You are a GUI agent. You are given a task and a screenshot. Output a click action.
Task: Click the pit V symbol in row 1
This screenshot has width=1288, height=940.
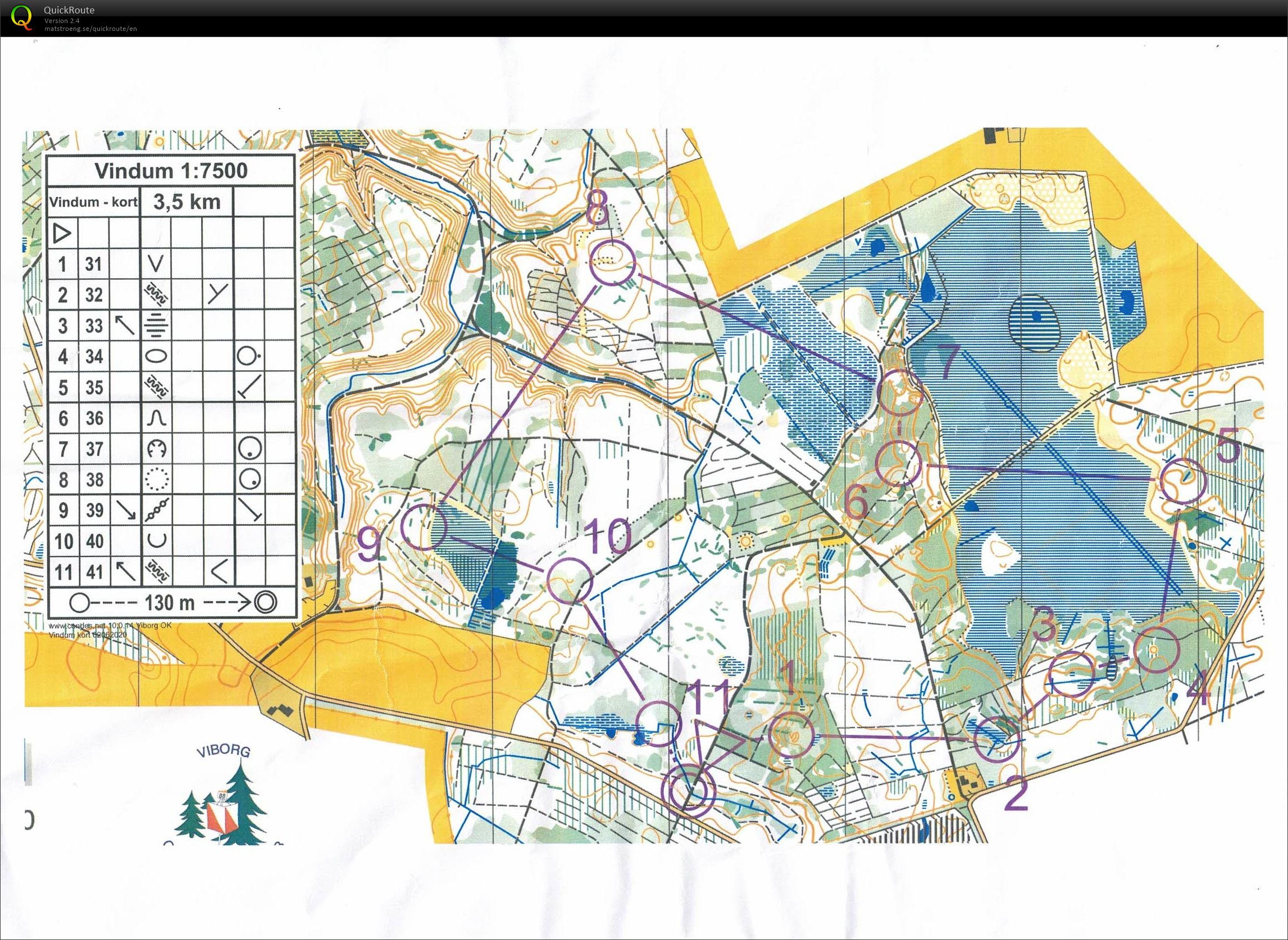(x=155, y=264)
